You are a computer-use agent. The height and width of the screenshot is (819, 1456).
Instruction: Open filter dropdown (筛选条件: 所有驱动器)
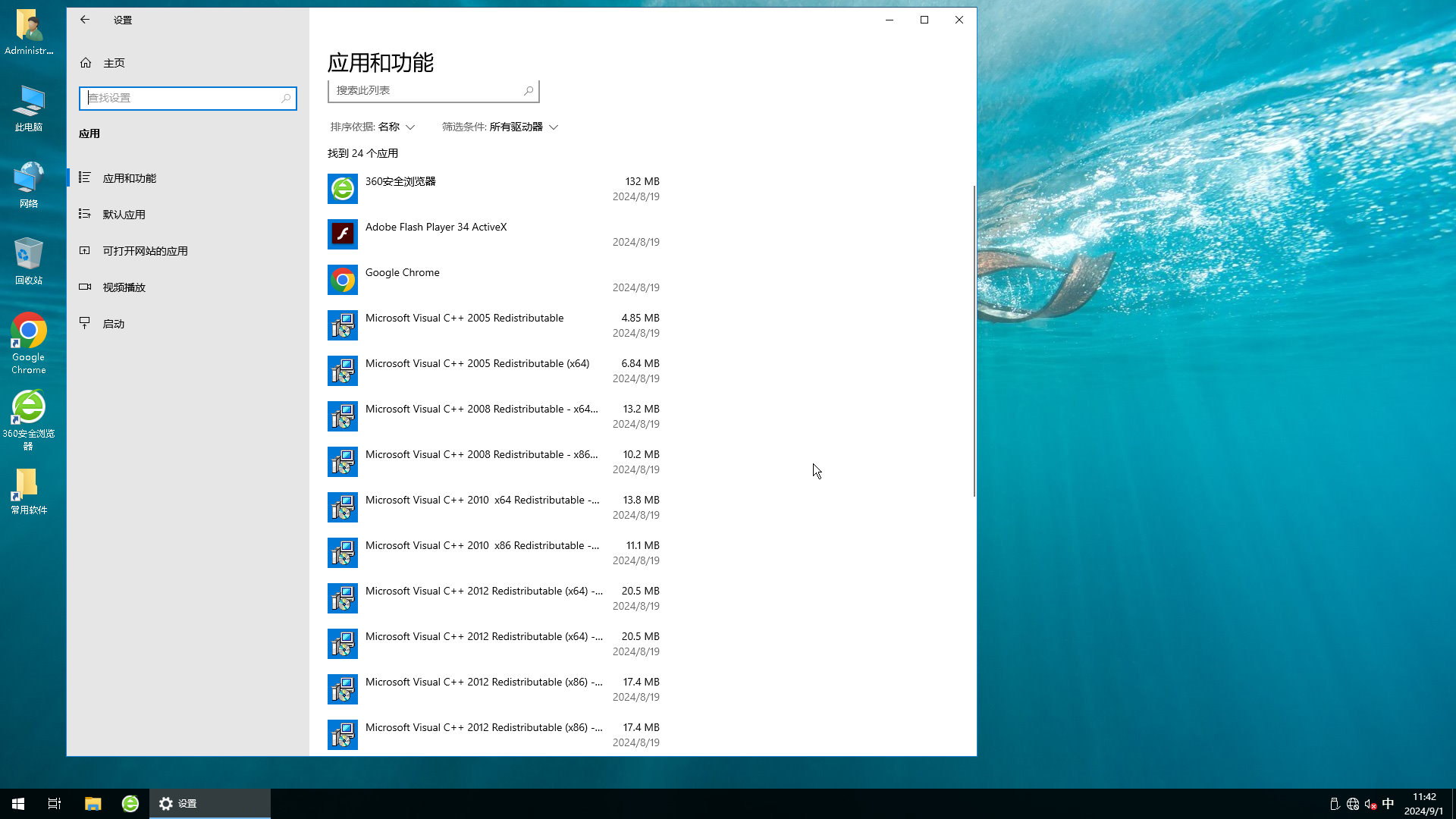tap(500, 127)
